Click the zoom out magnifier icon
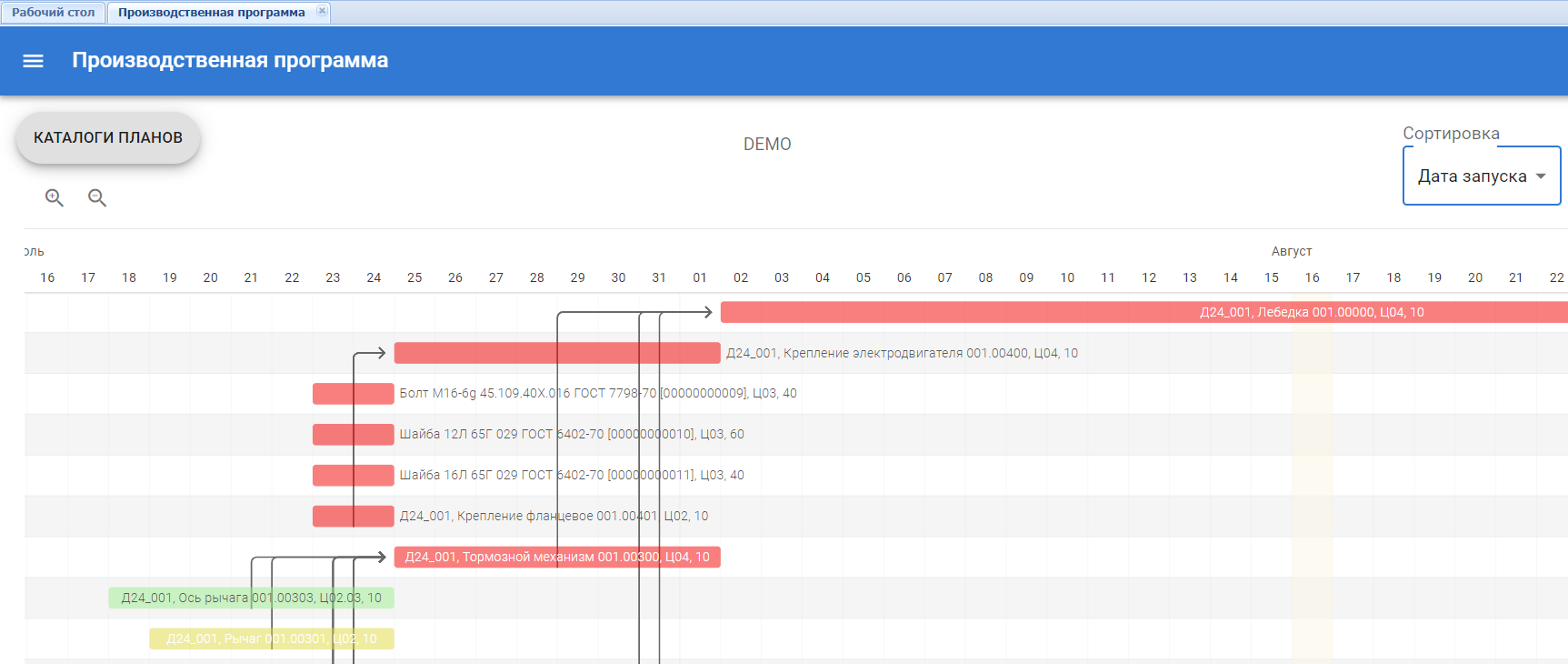Screen dimensions: 1568x664 (97, 197)
